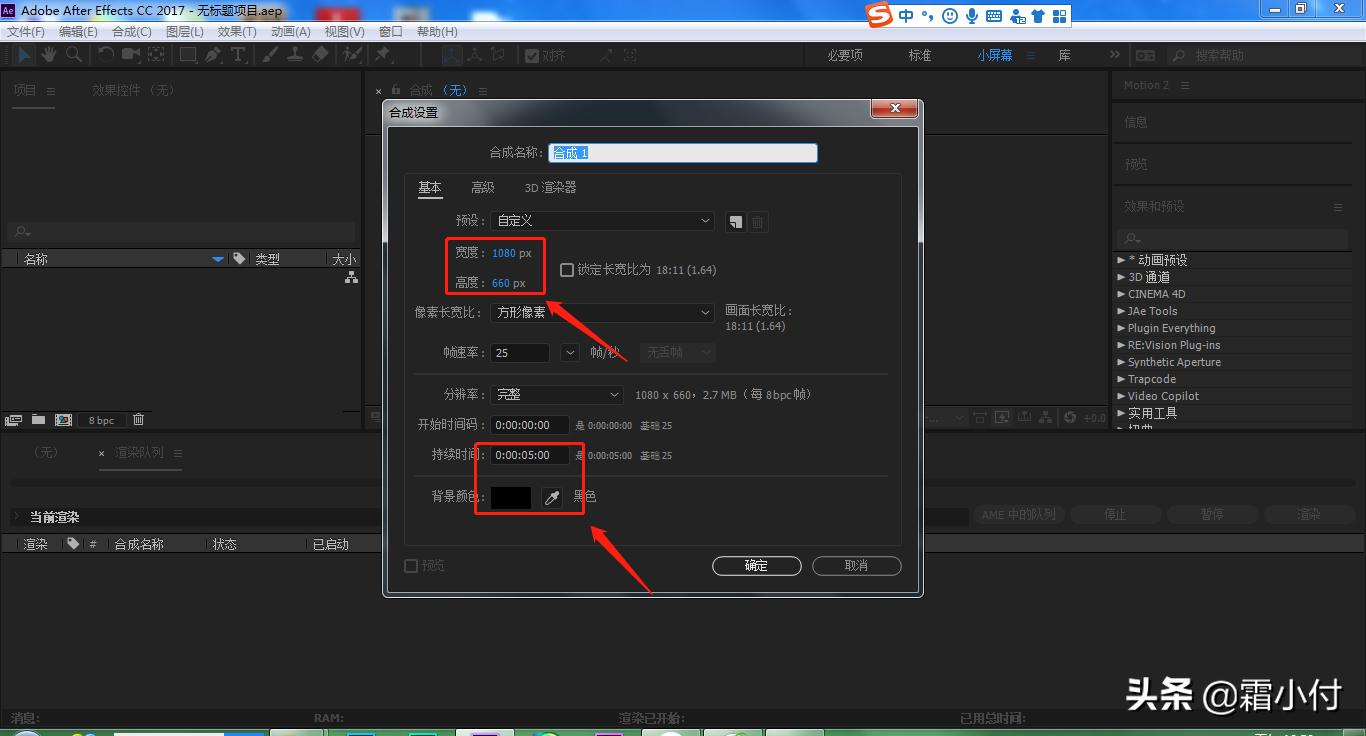
Task: Expand the 3D Channel effects category
Action: click(1121, 277)
